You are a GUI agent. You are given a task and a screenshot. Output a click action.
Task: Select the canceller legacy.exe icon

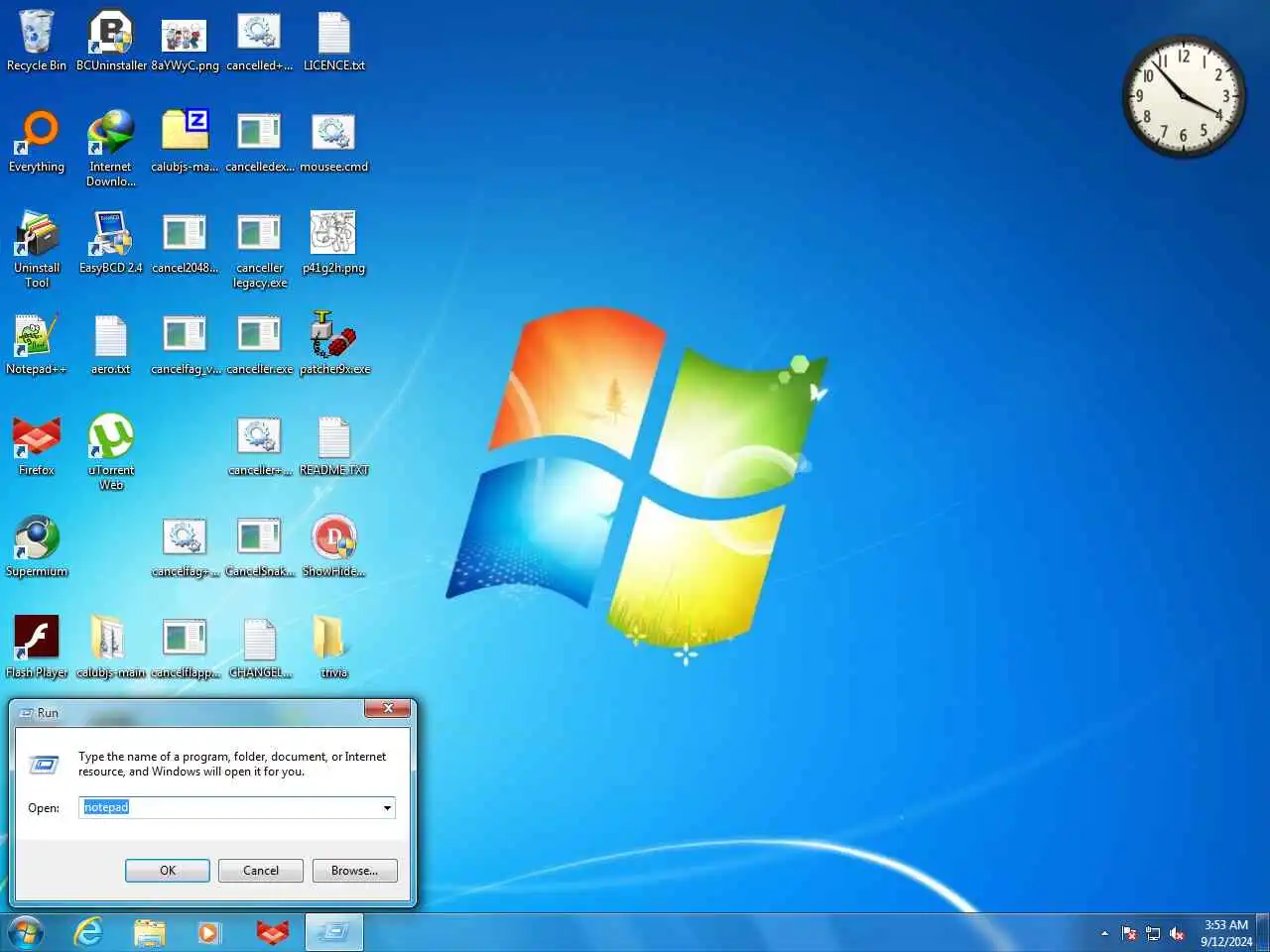pyautogui.click(x=260, y=250)
